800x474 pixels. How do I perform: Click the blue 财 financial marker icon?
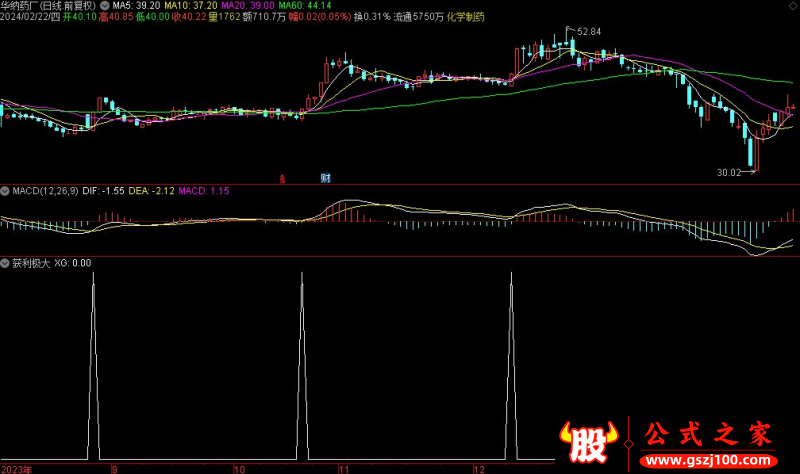pos(325,179)
